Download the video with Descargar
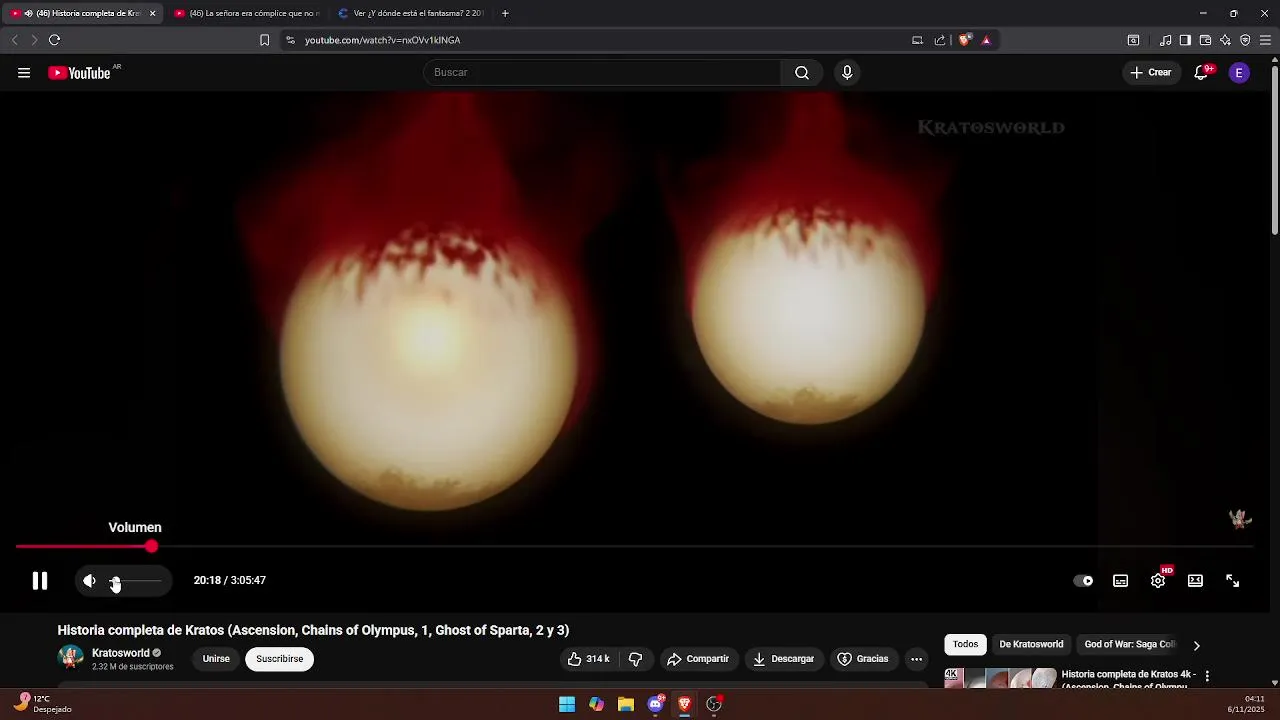The image size is (1280, 720). [783, 659]
